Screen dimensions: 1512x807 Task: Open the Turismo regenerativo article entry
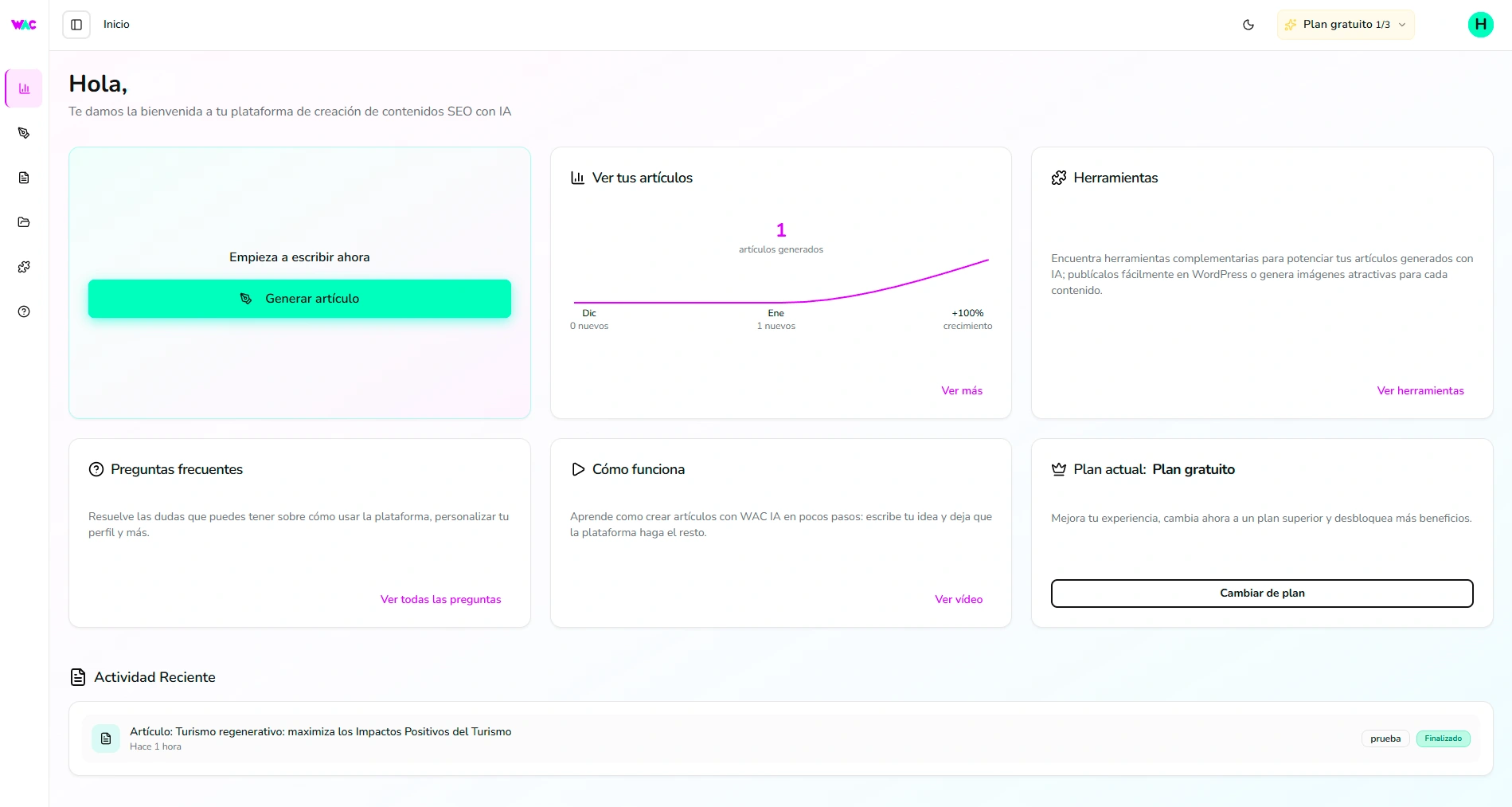pos(320,731)
